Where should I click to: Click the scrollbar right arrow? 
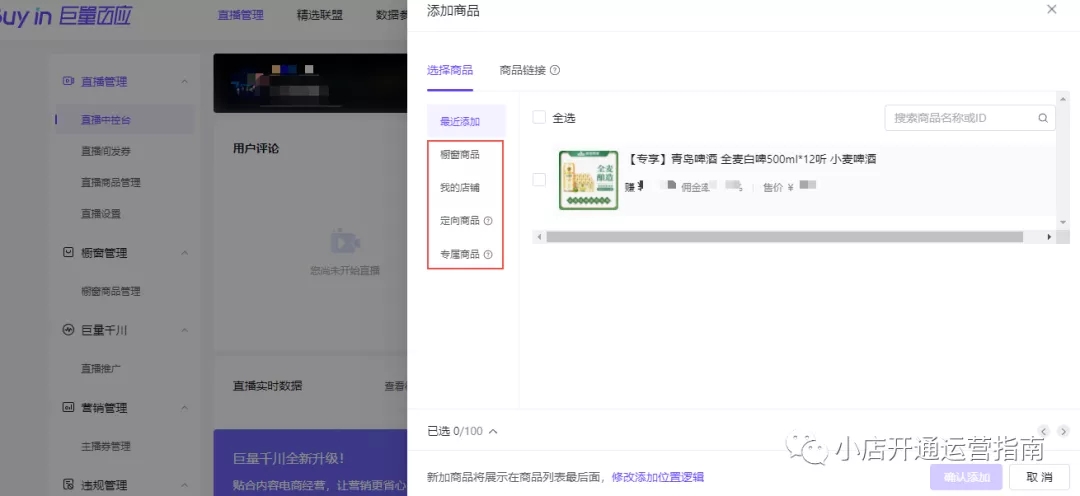click(1049, 237)
